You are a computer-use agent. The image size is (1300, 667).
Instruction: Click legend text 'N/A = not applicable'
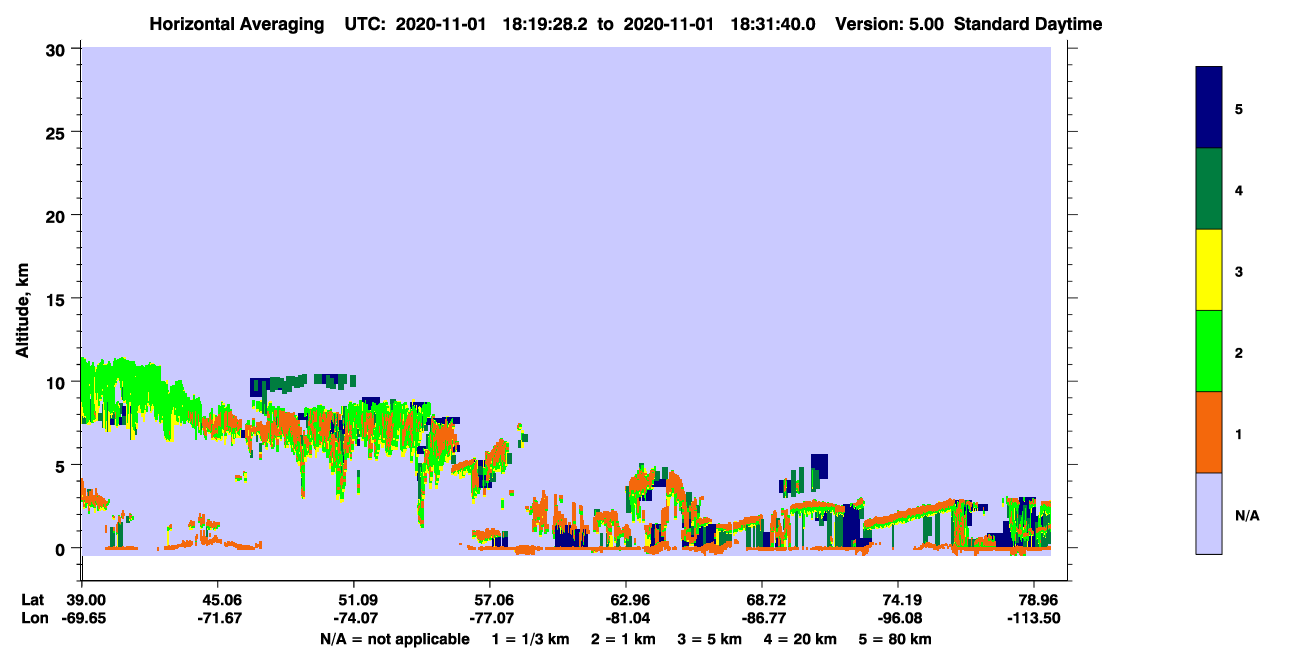394,639
